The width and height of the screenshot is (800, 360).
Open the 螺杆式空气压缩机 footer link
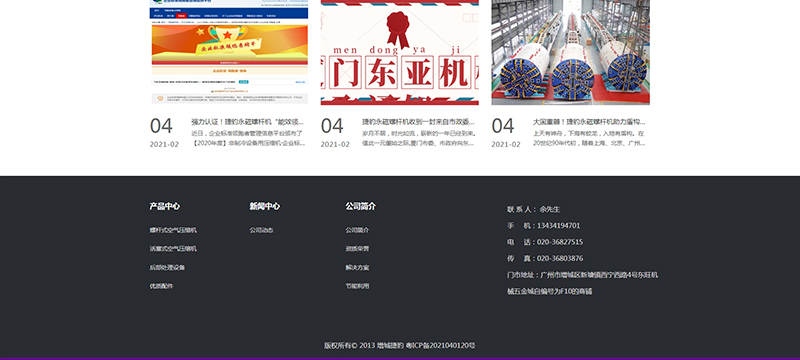(173, 230)
